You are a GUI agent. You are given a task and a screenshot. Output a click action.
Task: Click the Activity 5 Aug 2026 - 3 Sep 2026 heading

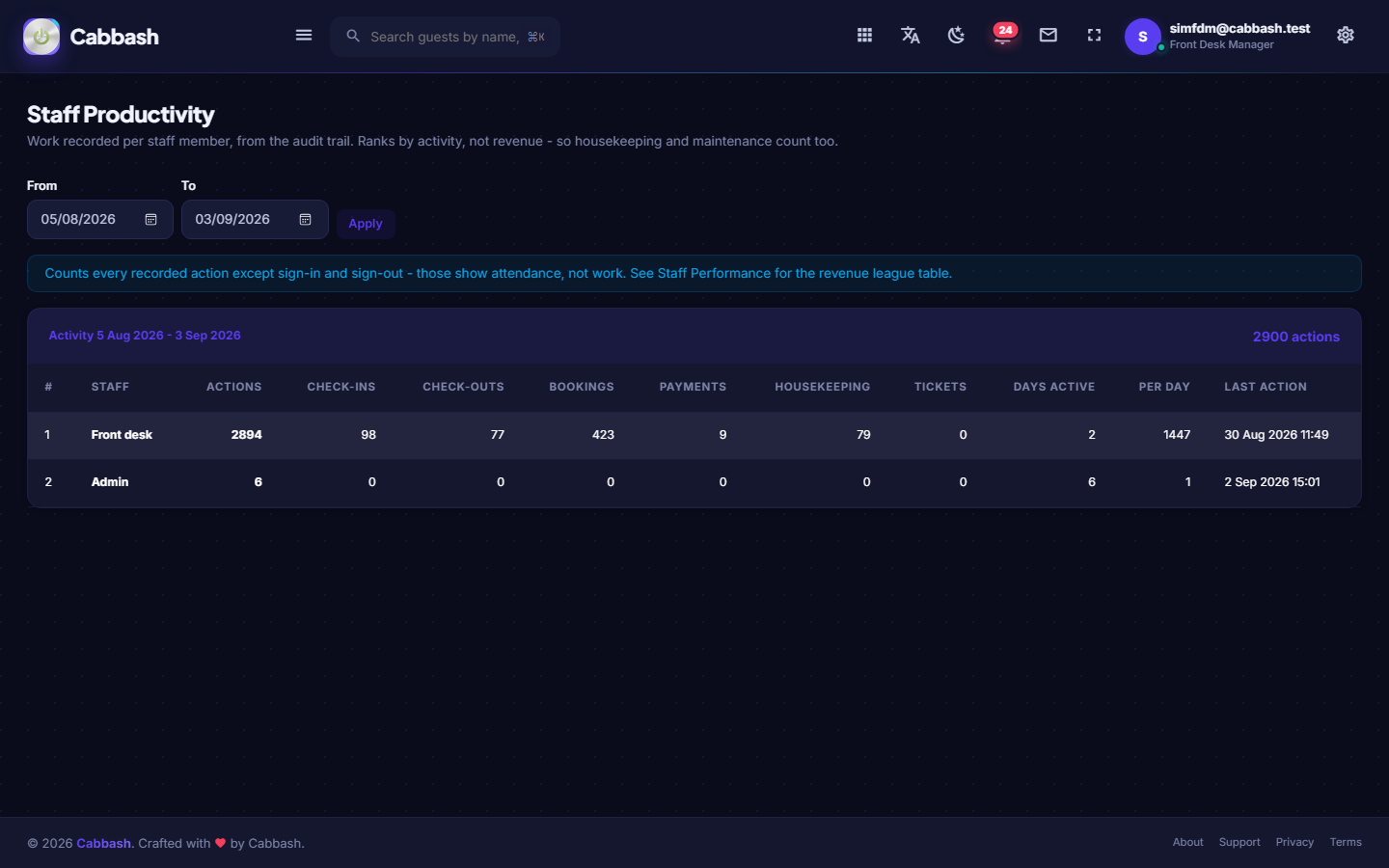tap(145, 336)
